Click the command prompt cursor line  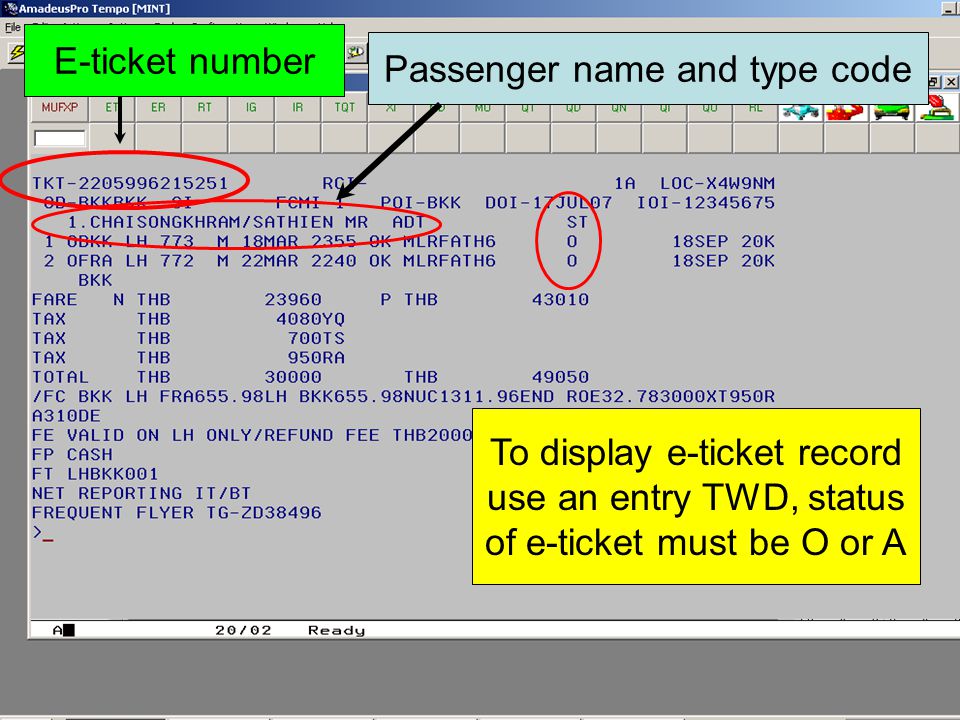tap(43, 533)
